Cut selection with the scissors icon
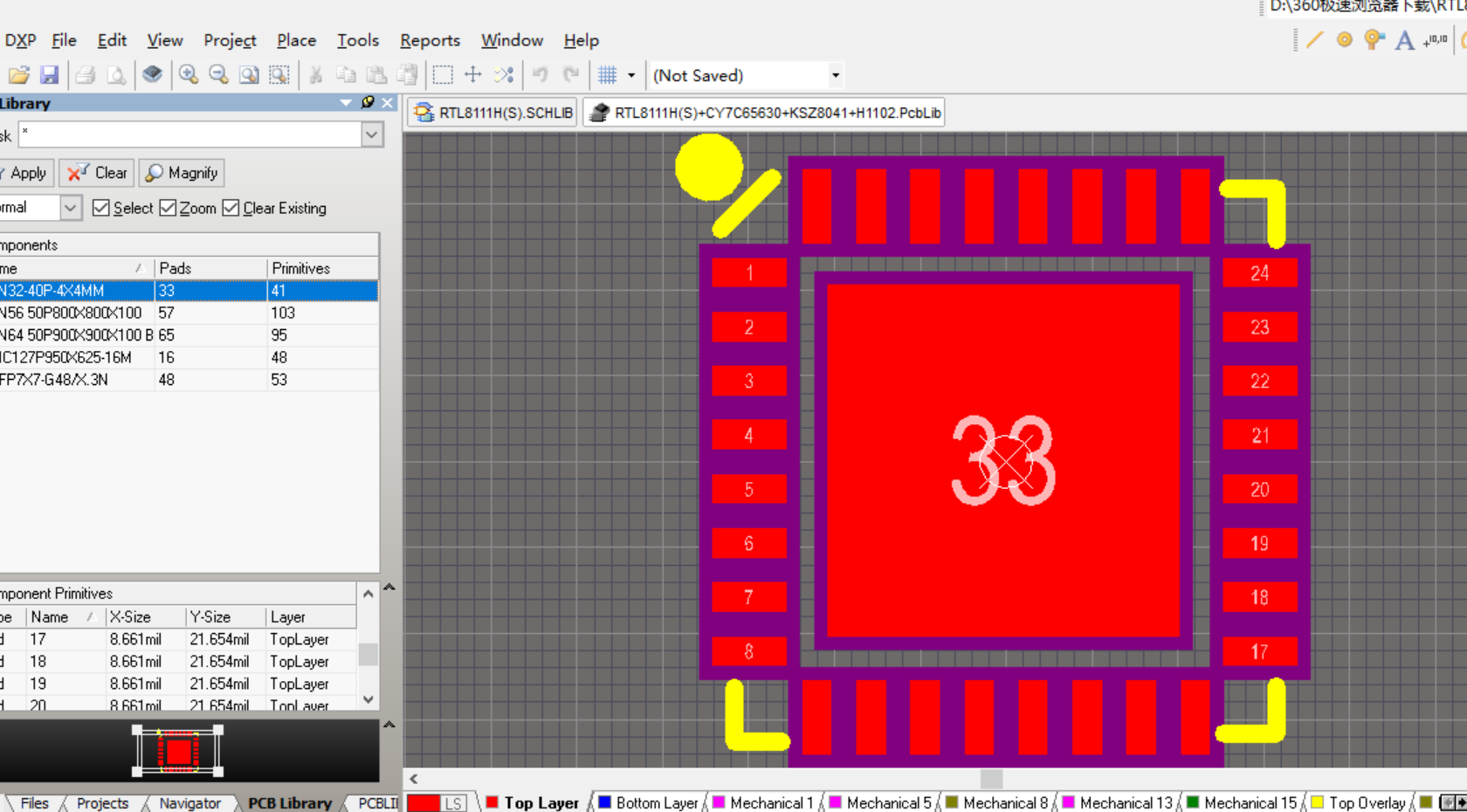The width and height of the screenshot is (1467, 812). coord(316,75)
